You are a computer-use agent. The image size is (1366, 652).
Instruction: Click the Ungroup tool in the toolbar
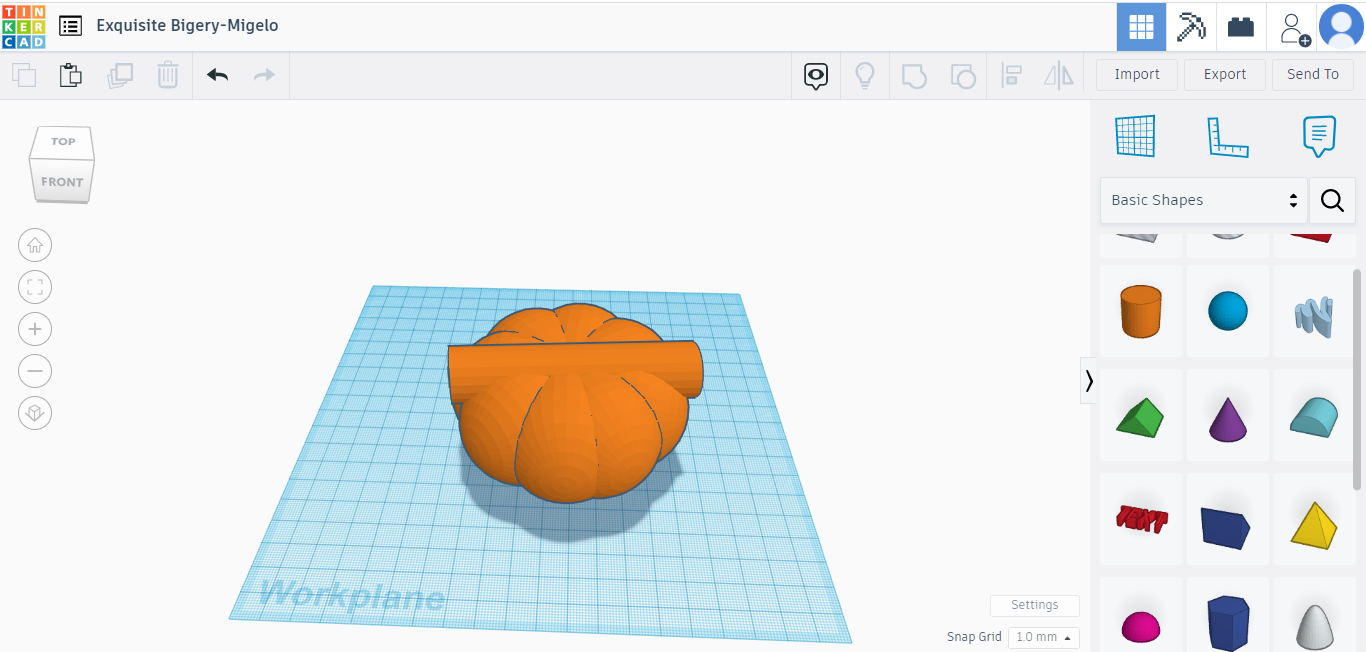tap(963, 74)
